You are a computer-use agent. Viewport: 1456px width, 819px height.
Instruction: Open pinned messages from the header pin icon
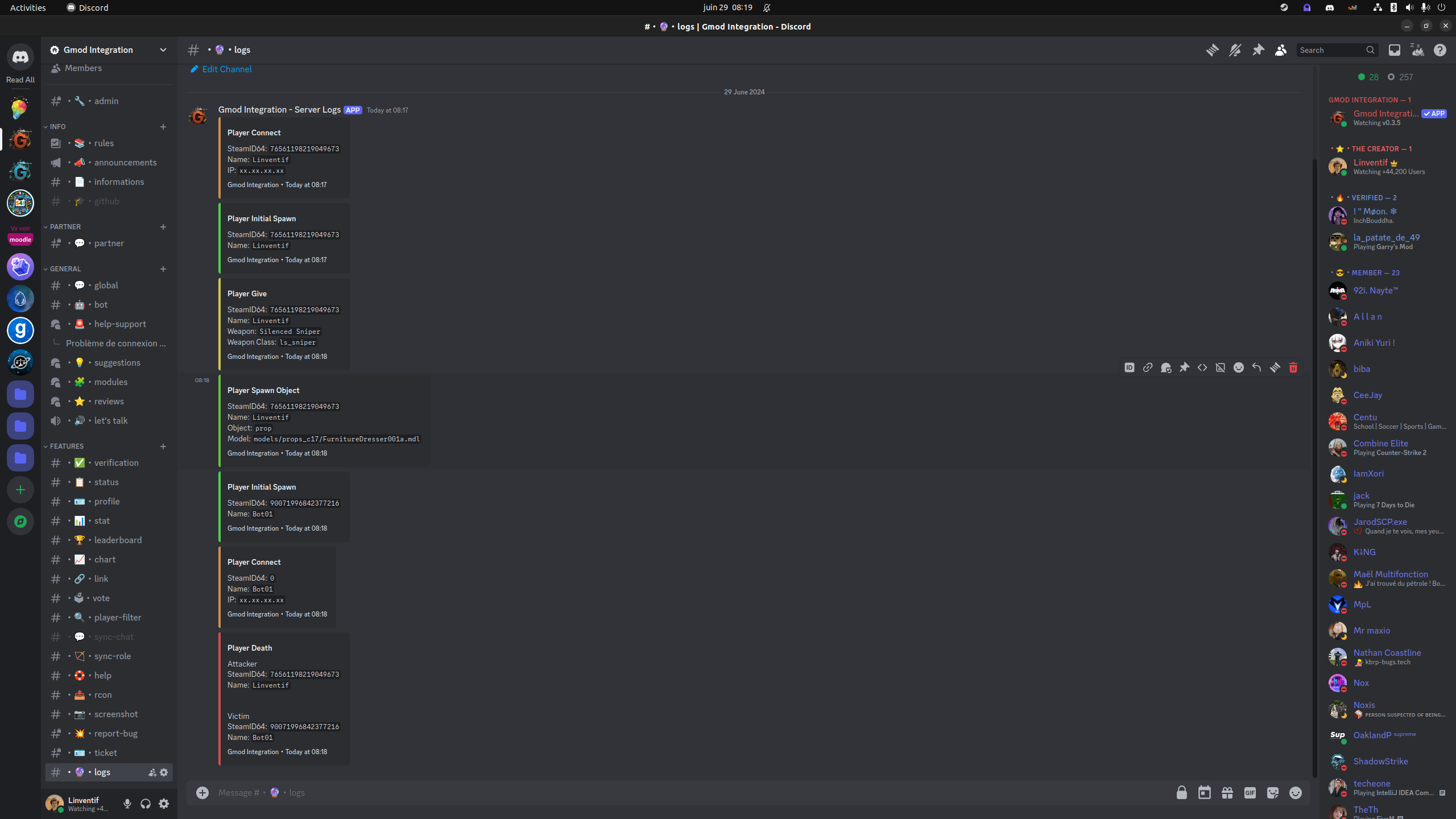(x=1258, y=50)
